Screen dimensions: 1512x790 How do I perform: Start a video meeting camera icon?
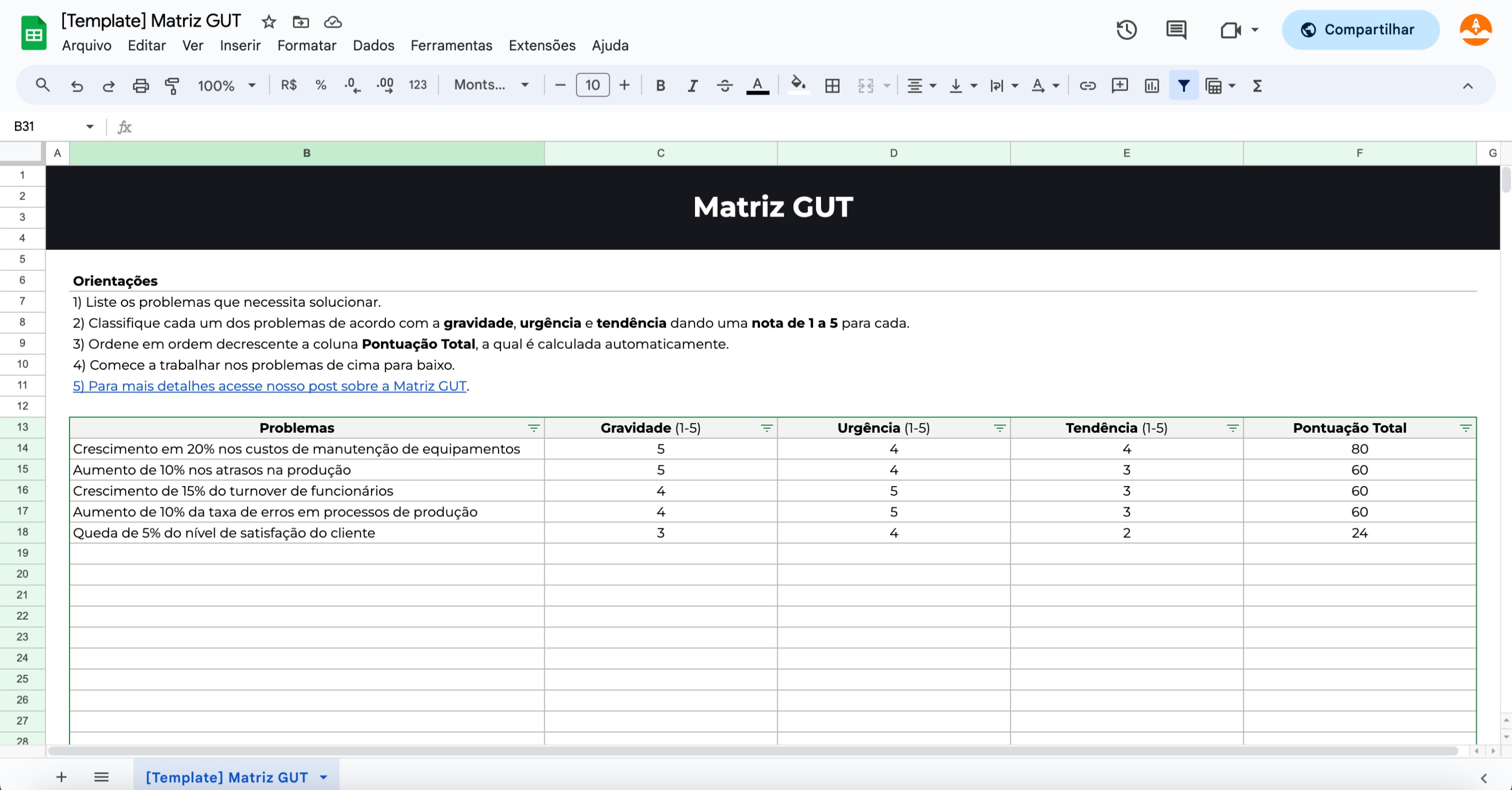[1231, 30]
